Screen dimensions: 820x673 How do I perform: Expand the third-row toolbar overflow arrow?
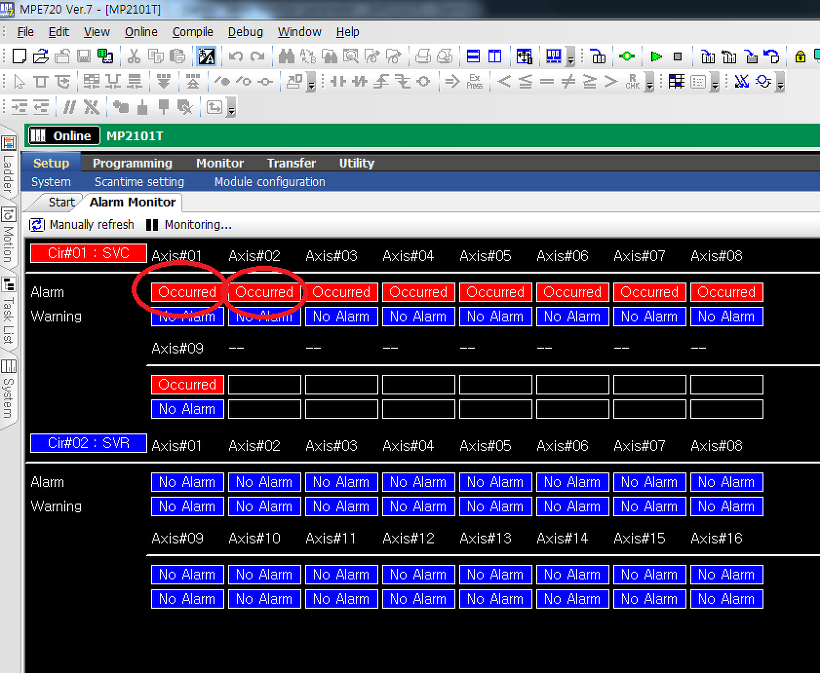point(232,108)
